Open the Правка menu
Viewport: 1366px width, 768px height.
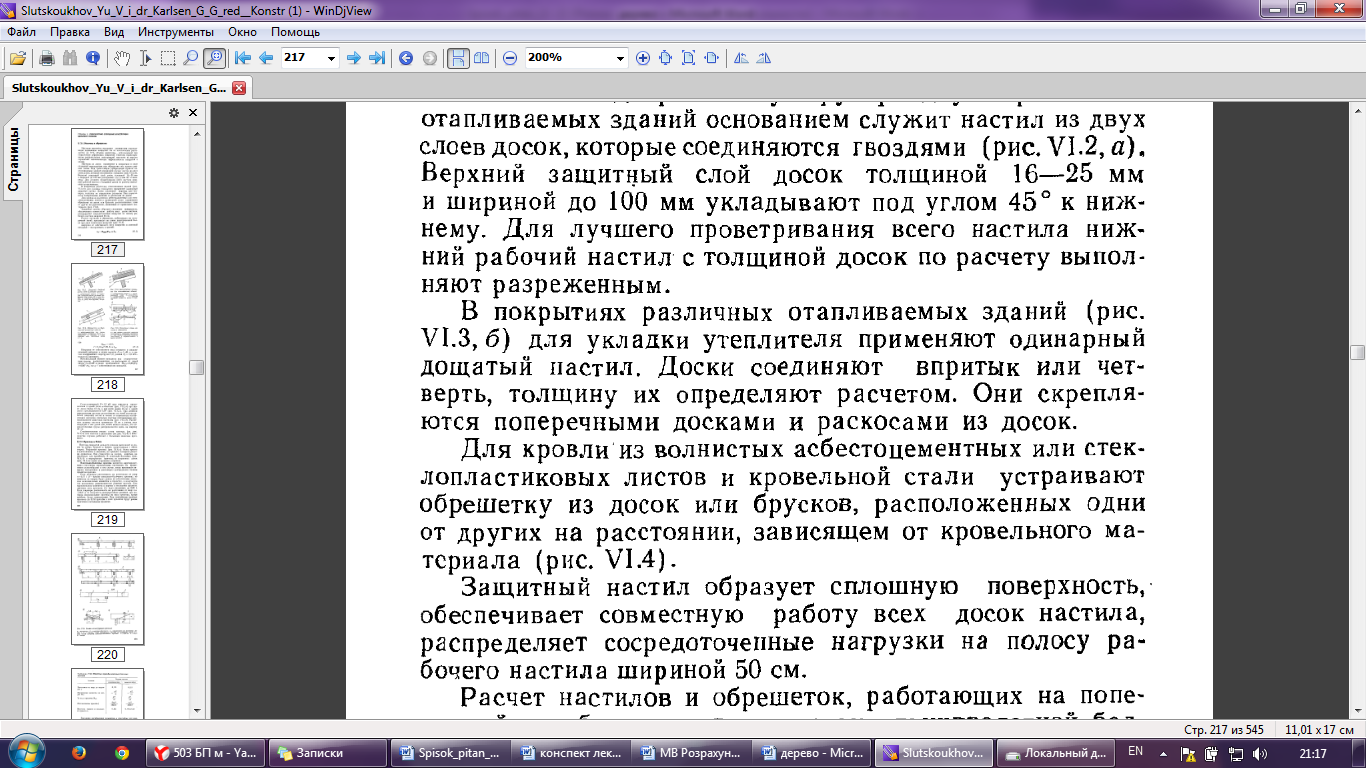[70, 32]
